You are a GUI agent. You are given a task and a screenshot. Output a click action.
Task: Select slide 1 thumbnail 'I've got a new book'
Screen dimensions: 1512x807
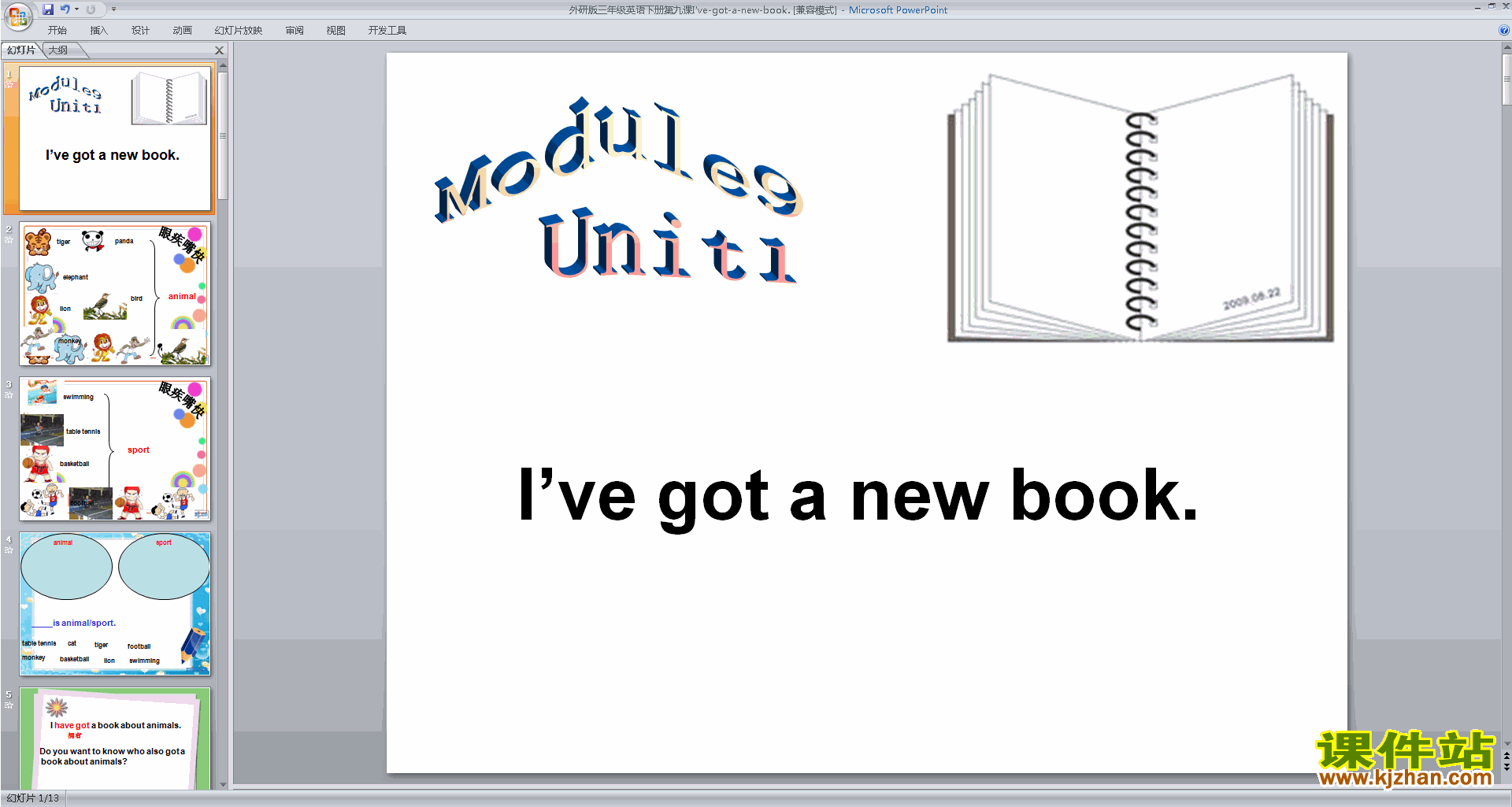[115, 139]
